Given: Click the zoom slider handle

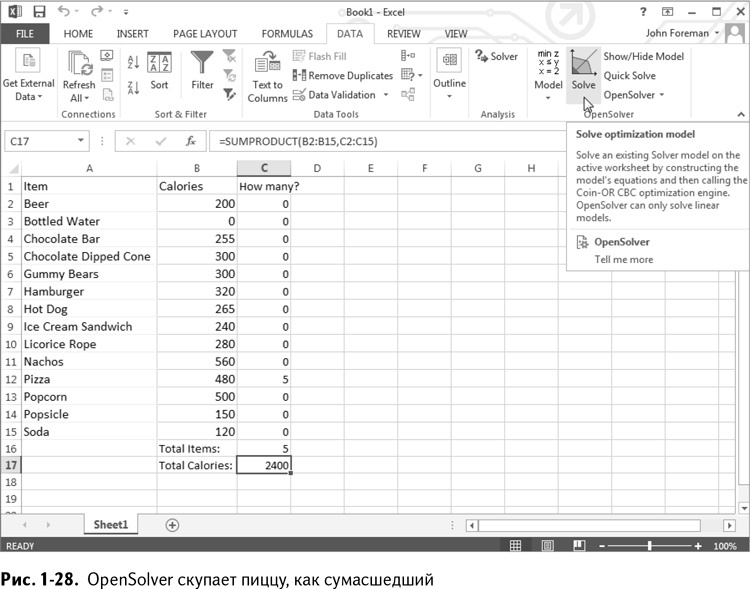Looking at the screenshot, I should click(650, 545).
